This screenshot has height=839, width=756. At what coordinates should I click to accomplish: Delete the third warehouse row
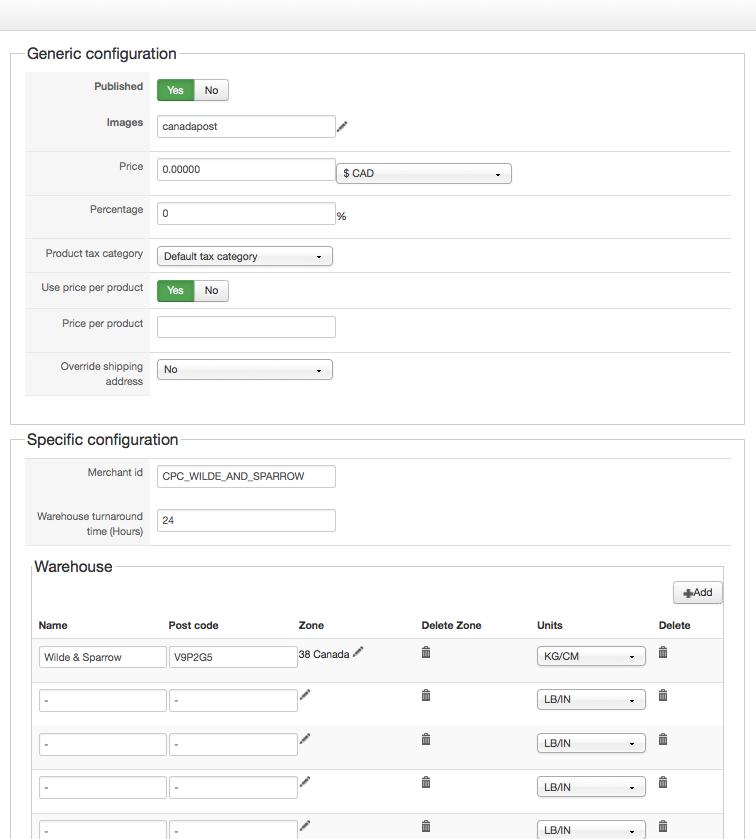[x=662, y=739]
